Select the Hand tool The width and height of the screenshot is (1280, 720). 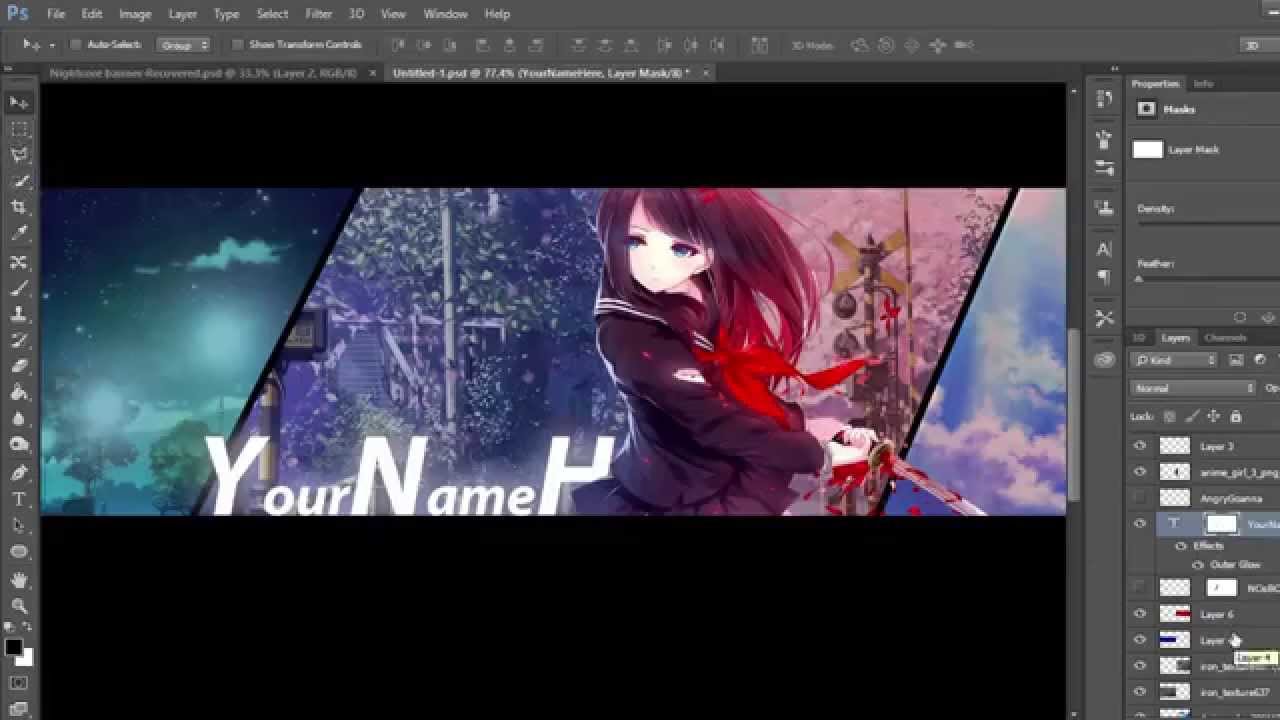pos(19,580)
